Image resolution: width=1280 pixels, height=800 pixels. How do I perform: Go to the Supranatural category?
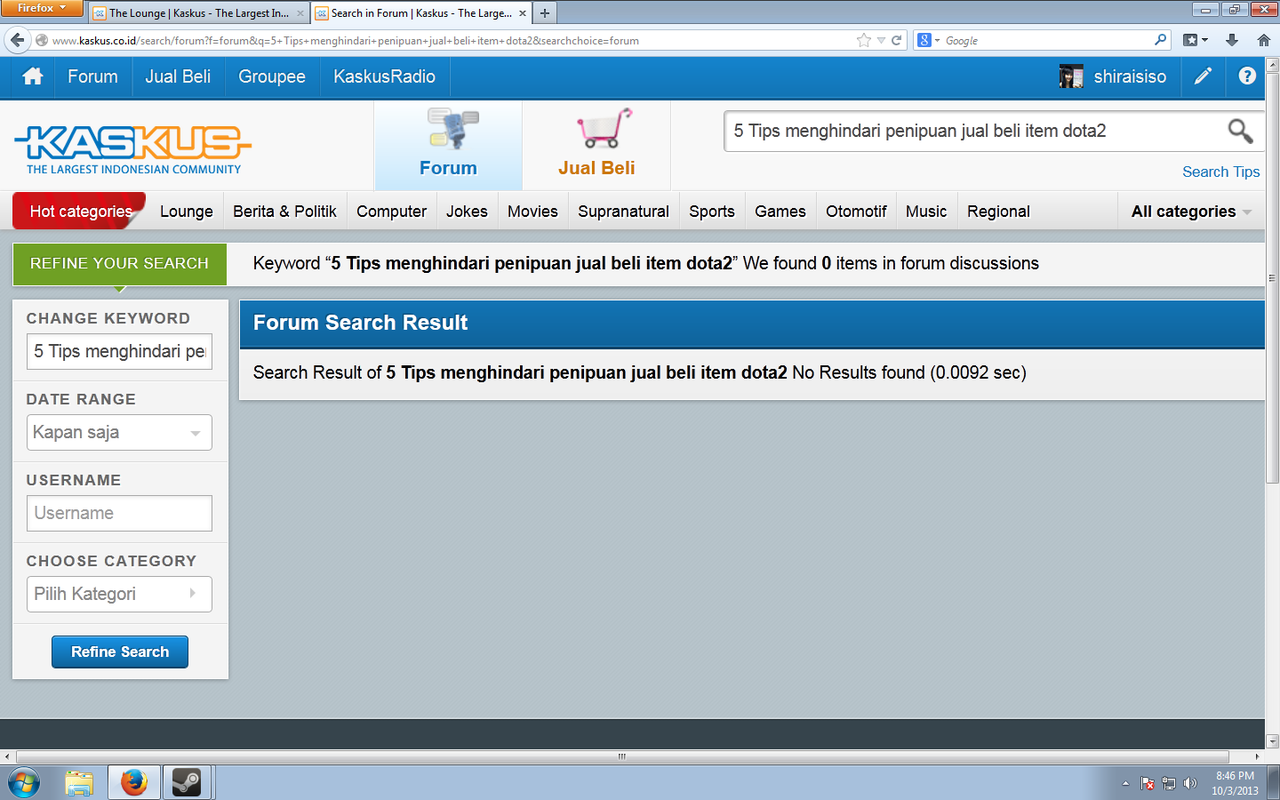(624, 211)
